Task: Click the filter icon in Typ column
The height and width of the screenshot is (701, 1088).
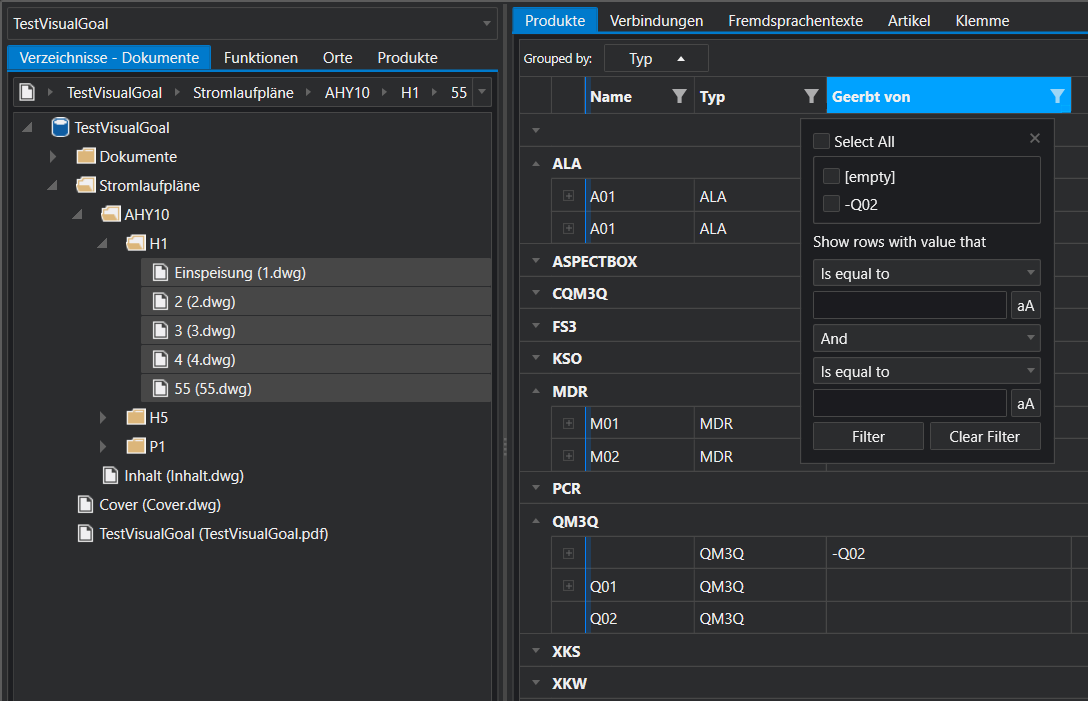Action: tap(811, 97)
